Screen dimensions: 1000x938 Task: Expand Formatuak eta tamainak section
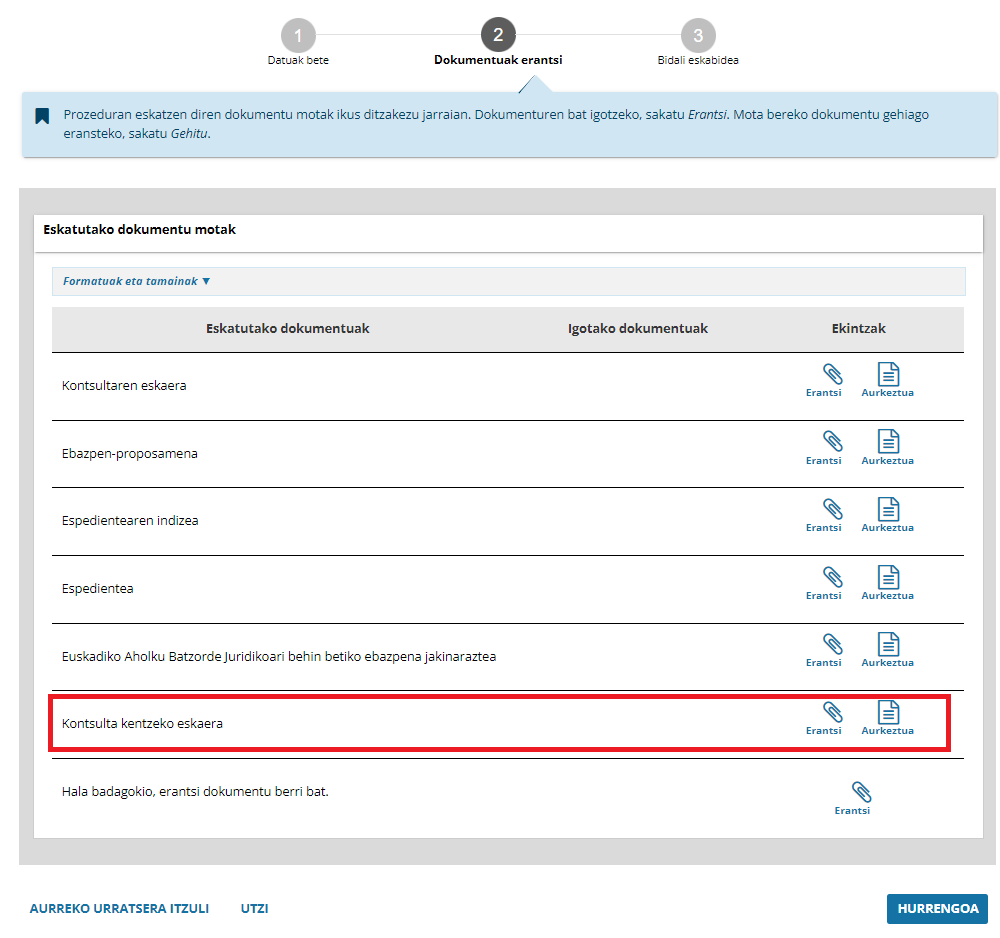point(137,282)
